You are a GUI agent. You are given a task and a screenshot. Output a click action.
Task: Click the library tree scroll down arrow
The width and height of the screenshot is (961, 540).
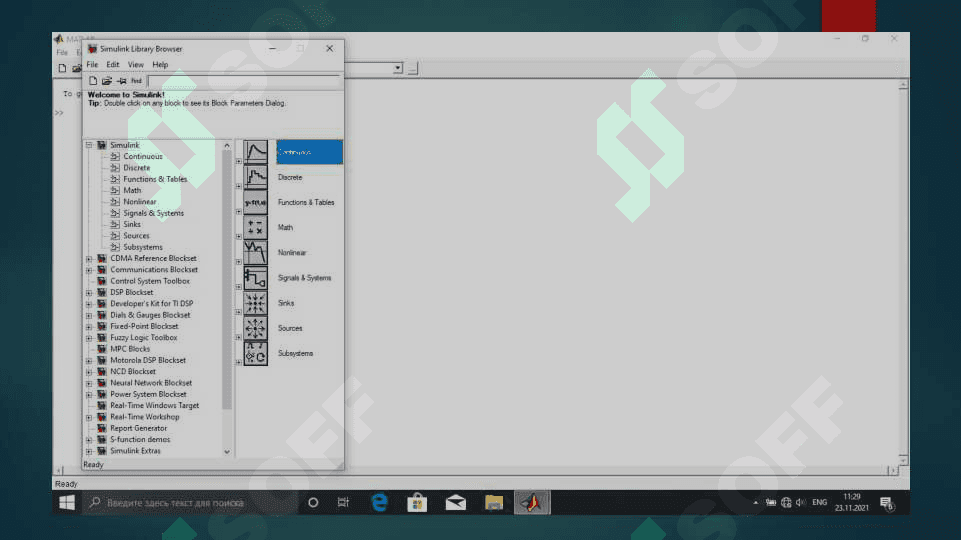tap(227, 452)
